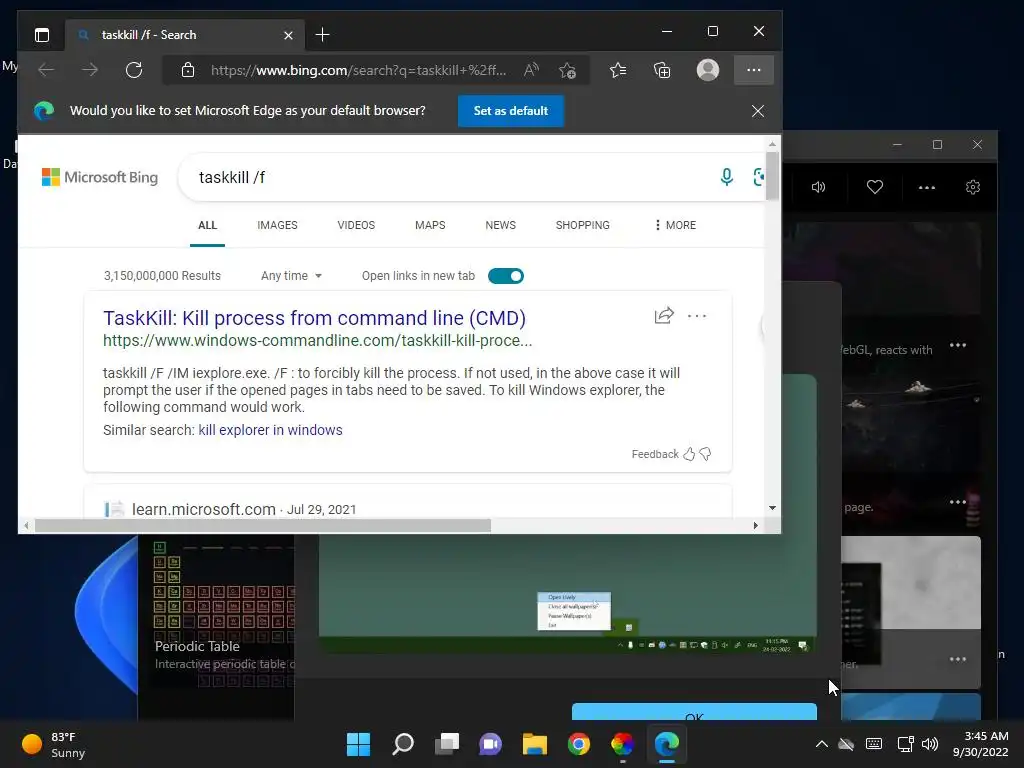Start voice search with microphone icon

[726, 177]
